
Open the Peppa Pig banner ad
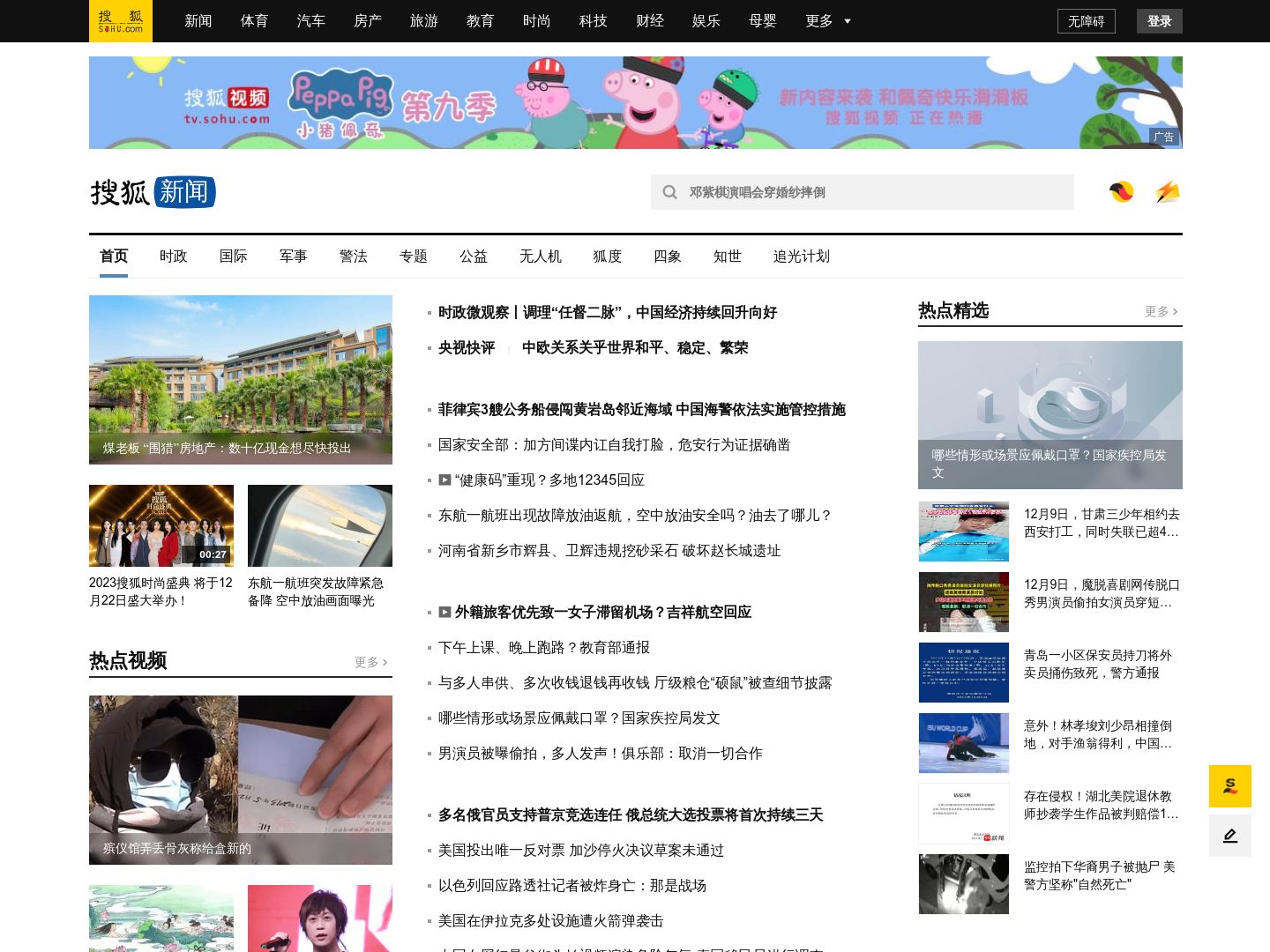[636, 102]
